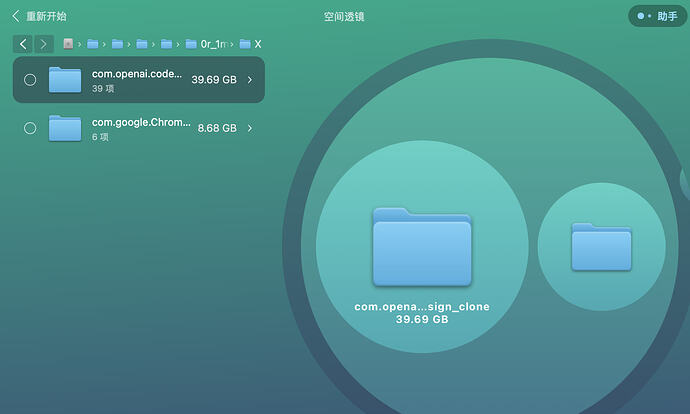The width and height of the screenshot is (690, 414).
Task: Open the third folder after the disk
Action: (x=142, y=44)
